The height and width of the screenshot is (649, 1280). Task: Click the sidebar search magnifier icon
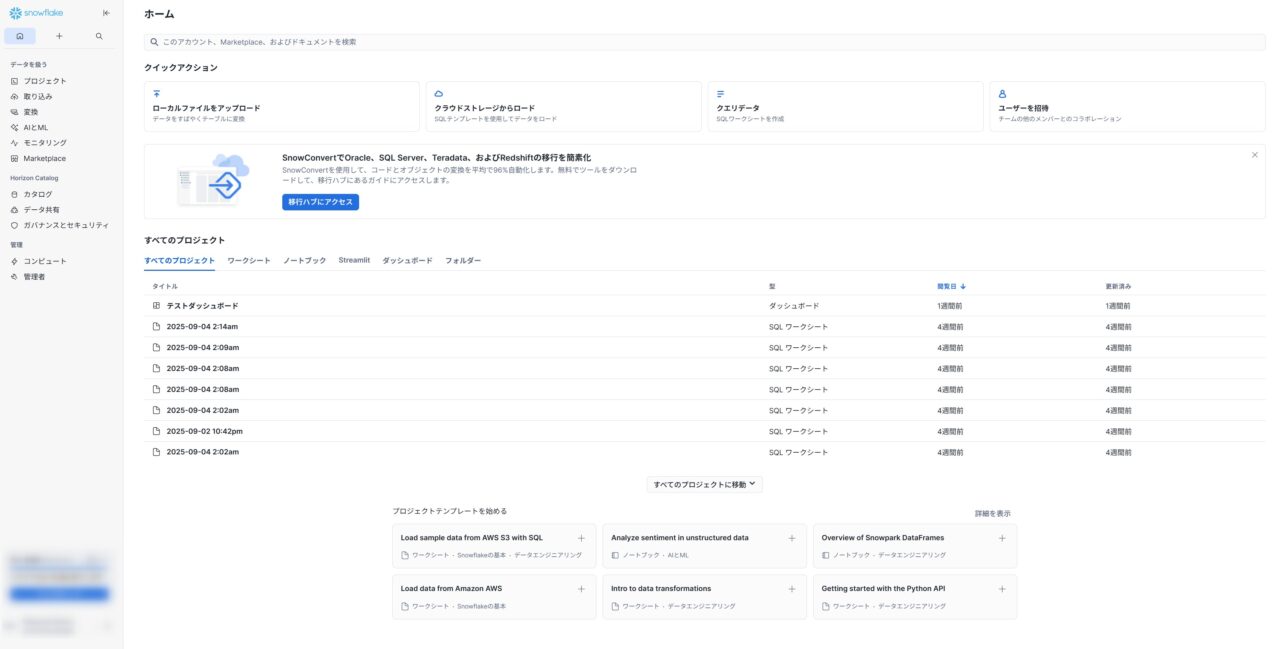click(x=99, y=36)
